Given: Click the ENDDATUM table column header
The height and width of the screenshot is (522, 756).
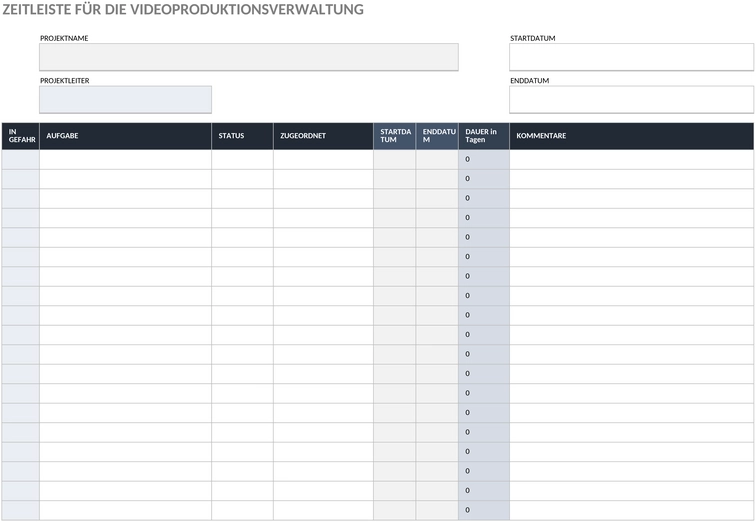Looking at the screenshot, I should coord(437,136).
